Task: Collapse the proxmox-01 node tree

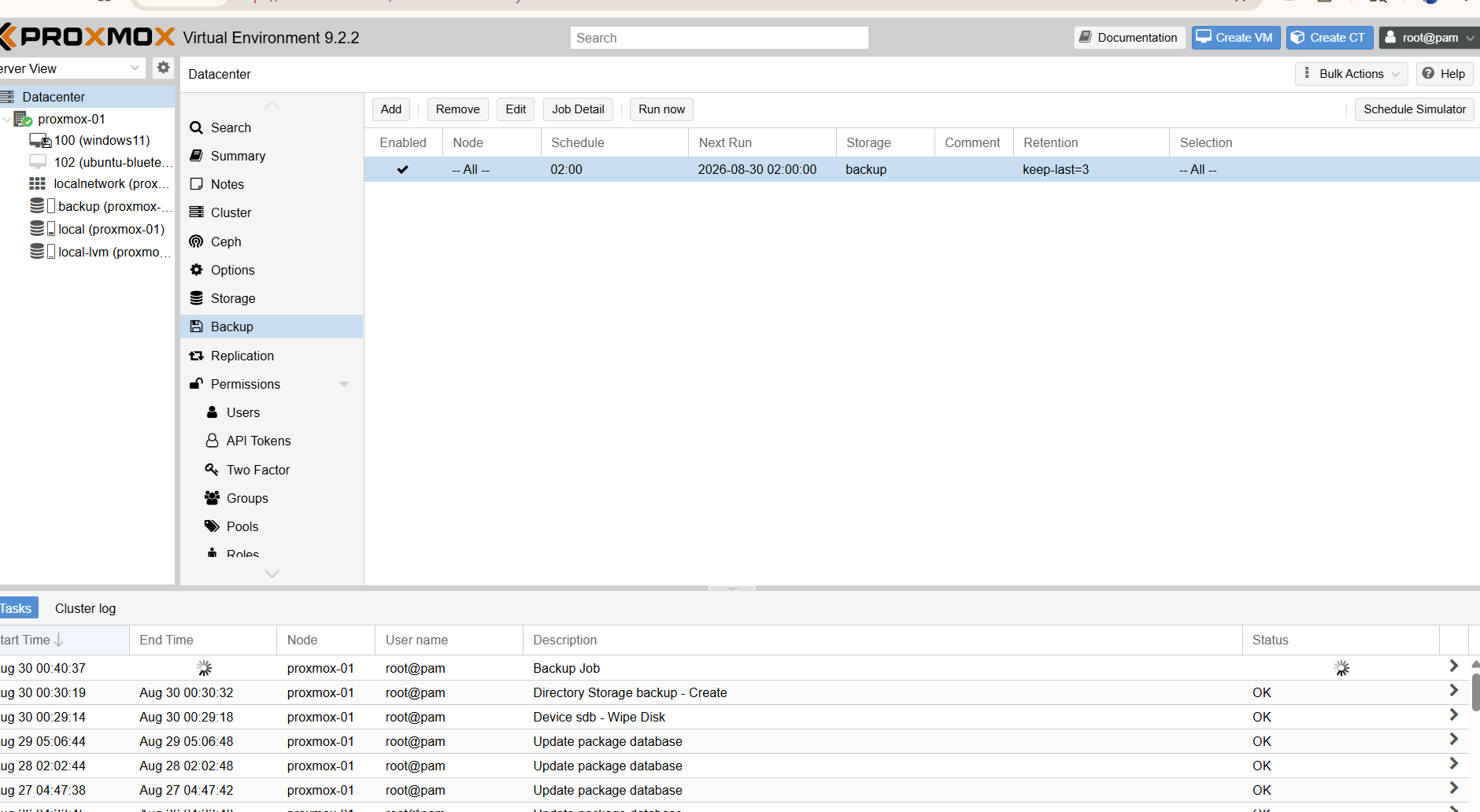Action: coord(7,119)
